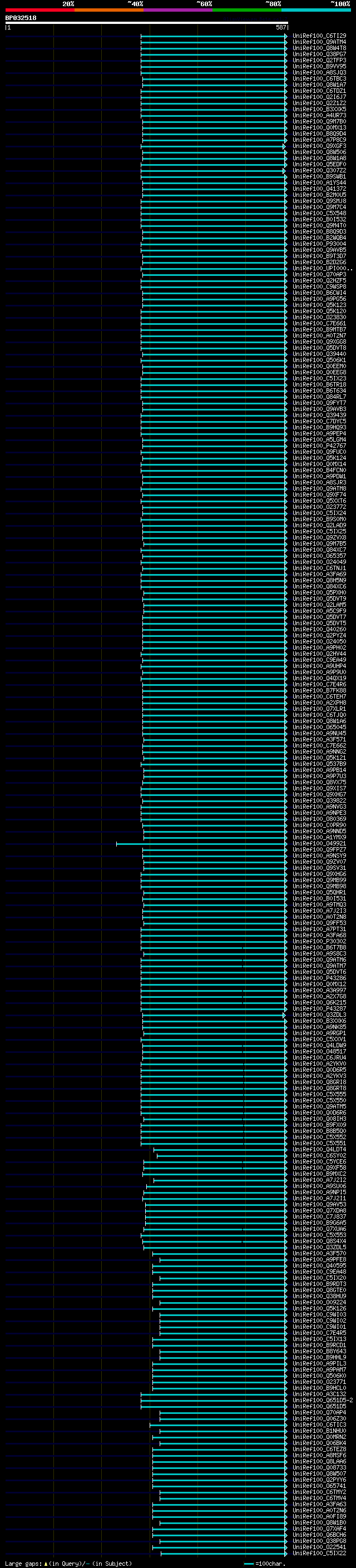Image resolution: width=356 pixels, height=1568 pixels.
Task: Select hit UniRef100_P43286
Action: click(319, 978)
